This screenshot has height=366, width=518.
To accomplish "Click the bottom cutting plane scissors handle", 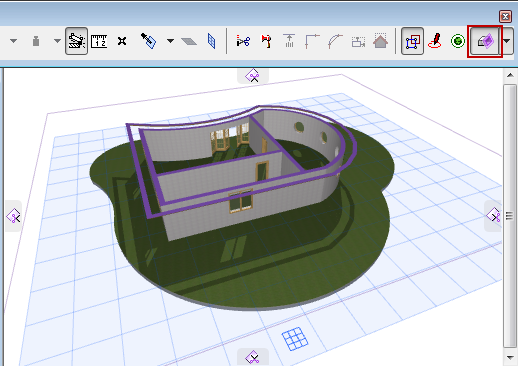I will (x=253, y=358).
